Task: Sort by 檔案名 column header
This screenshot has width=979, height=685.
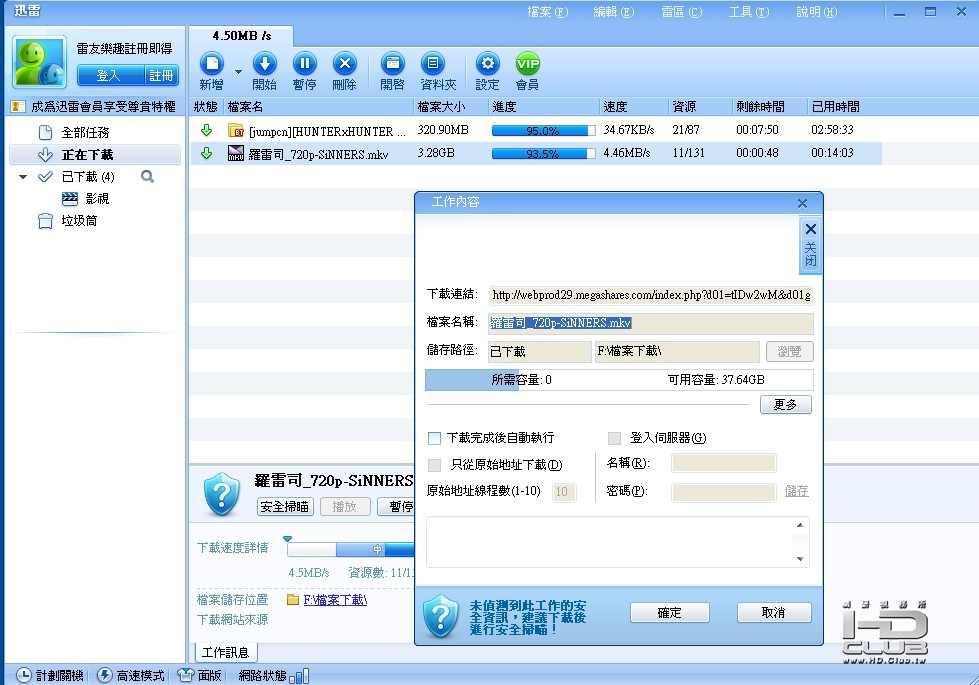Action: [318, 107]
